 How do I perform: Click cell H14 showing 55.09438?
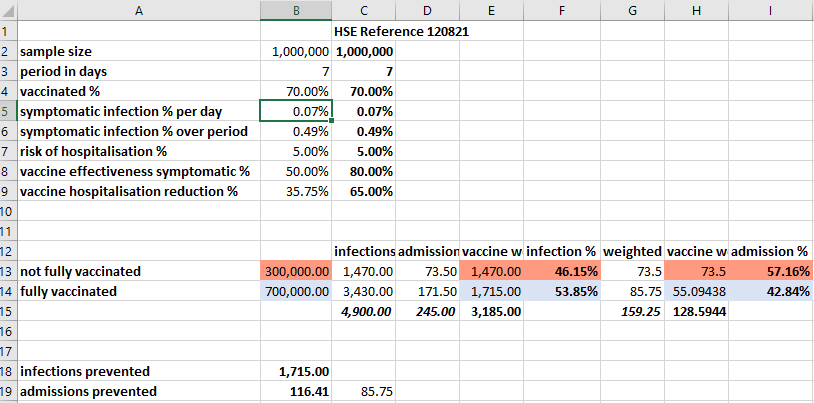point(696,291)
